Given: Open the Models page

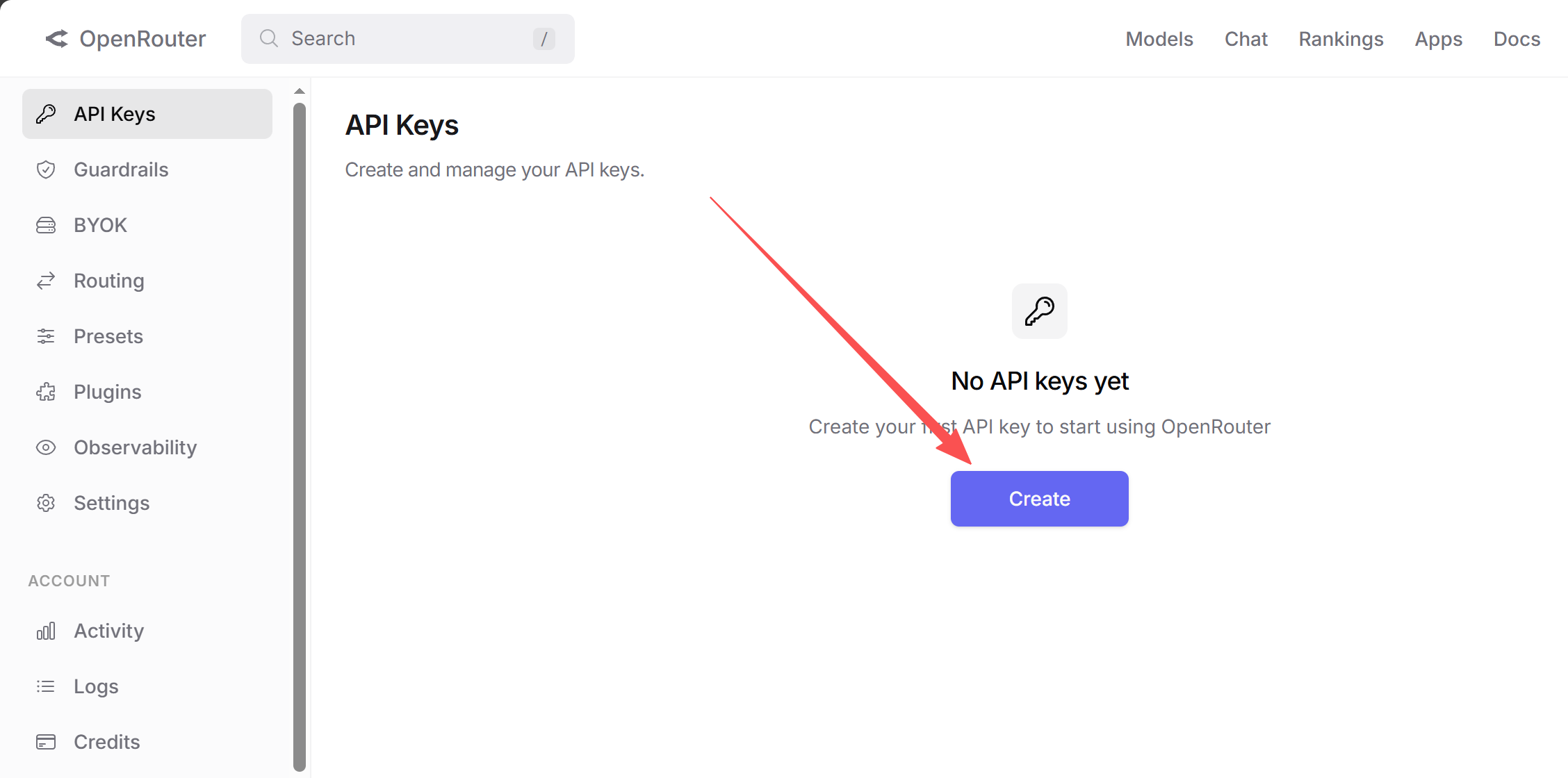Looking at the screenshot, I should click(1159, 39).
